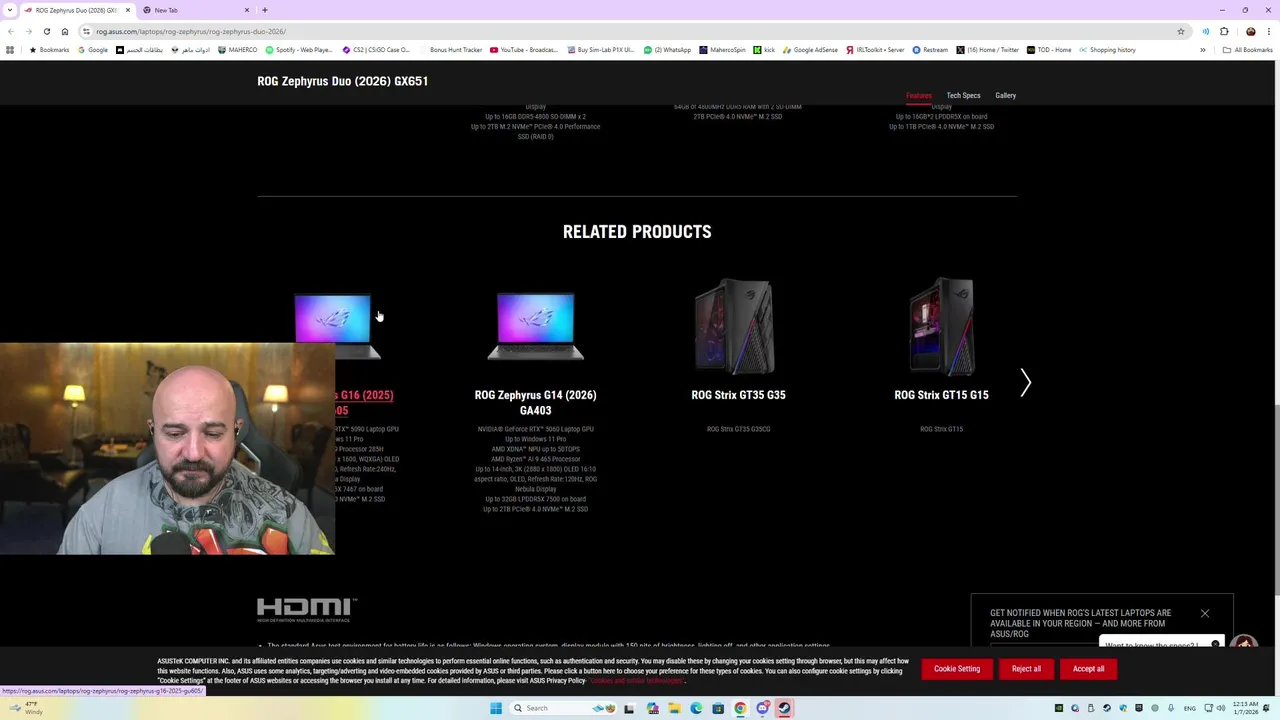Open ROG Strix GT35 G35 product link
Screen dimensions: 1280x720
[x=738, y=395]
